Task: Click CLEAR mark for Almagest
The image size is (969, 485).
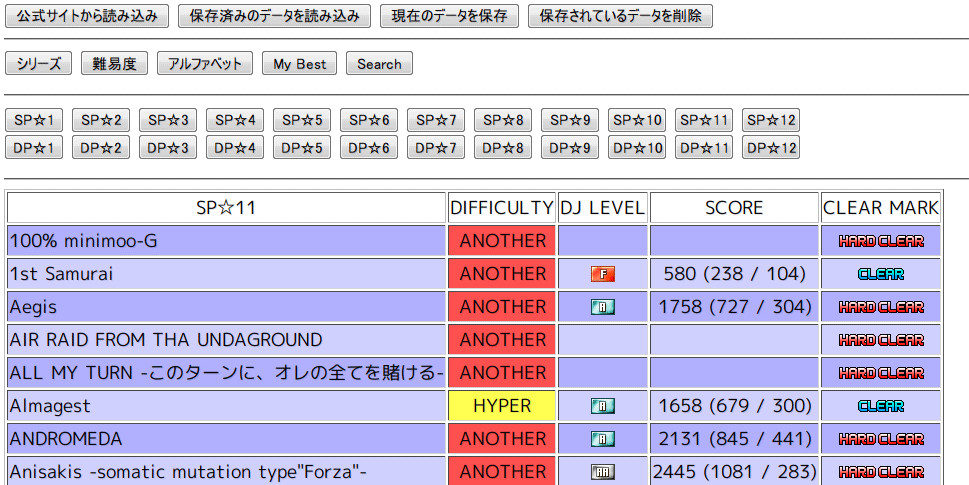Action: coord(881,406)
